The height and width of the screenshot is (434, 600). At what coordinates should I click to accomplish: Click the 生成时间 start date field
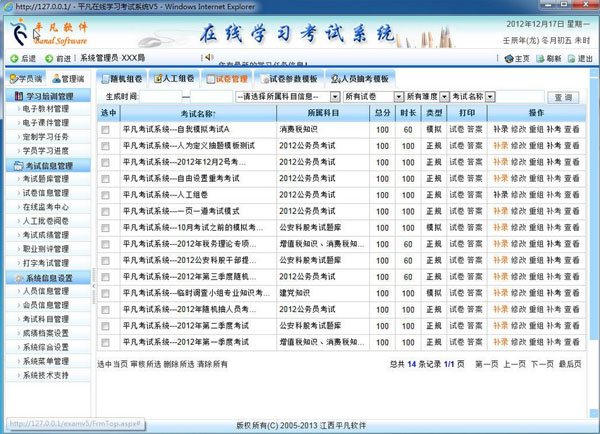pyautogui.click(x=161, y=97)
